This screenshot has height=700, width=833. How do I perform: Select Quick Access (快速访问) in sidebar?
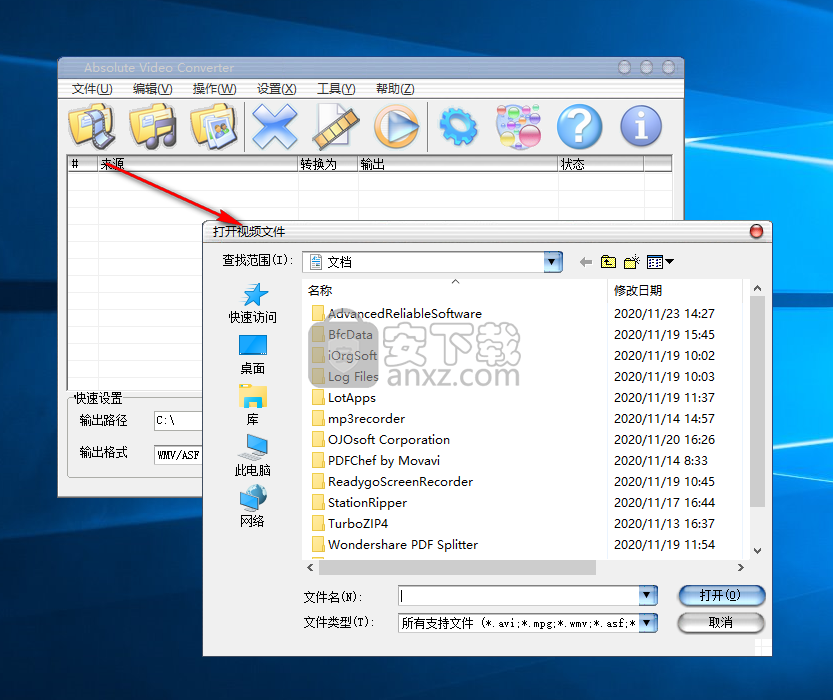[x=252, y=303]
